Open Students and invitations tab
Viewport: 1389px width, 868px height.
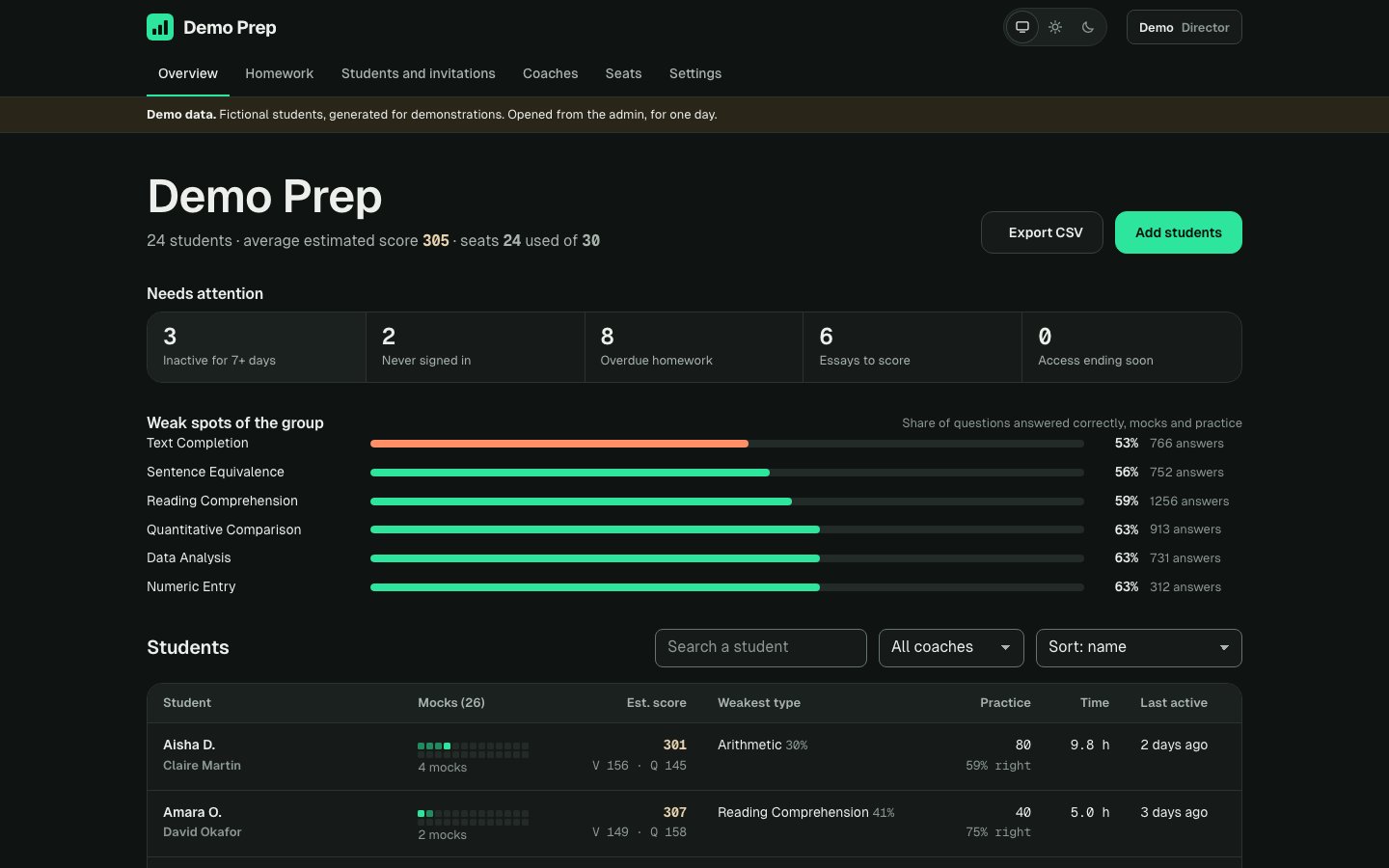pos(418,73)
